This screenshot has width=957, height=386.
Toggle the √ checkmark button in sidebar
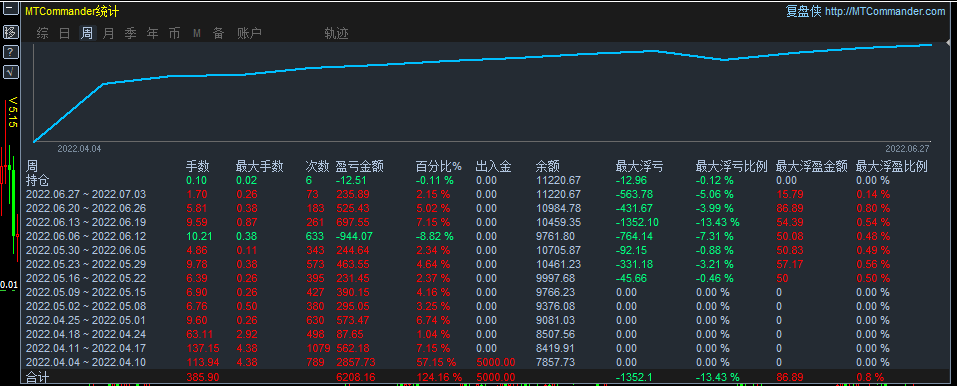click(11, 72)
